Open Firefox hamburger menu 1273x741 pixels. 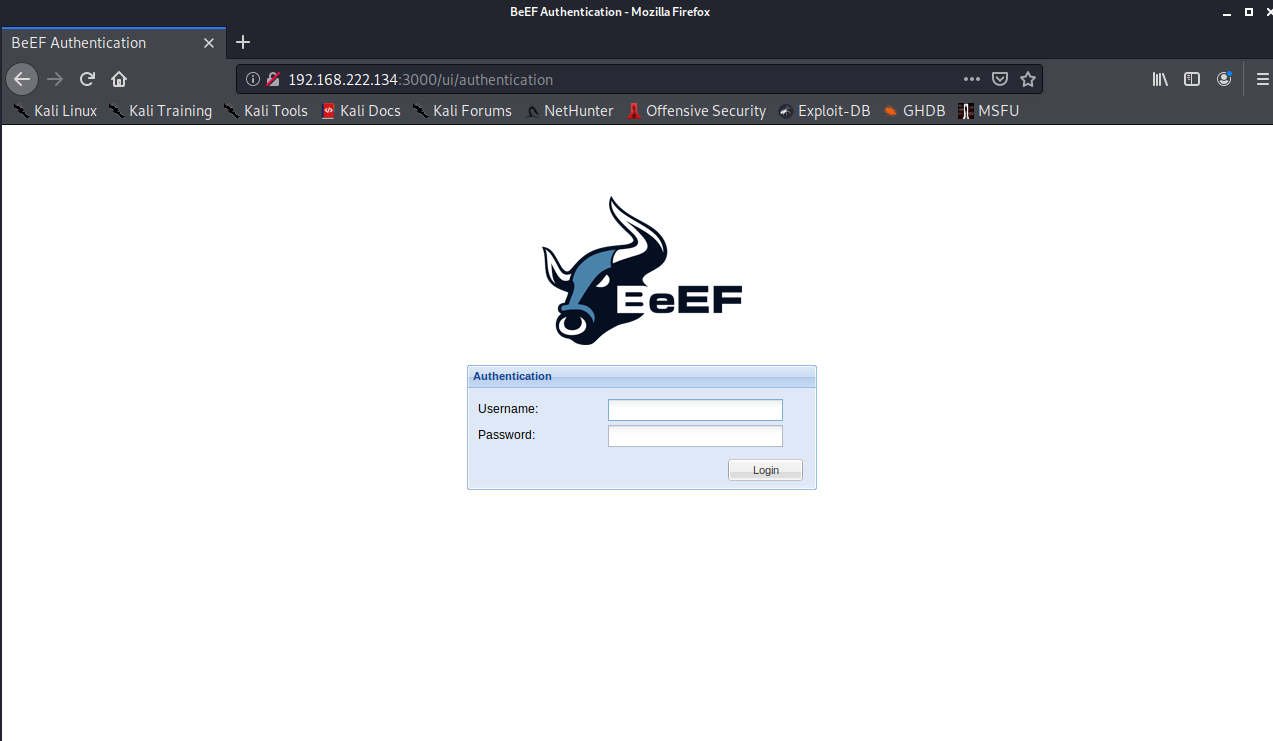(x=1263, y=79)
